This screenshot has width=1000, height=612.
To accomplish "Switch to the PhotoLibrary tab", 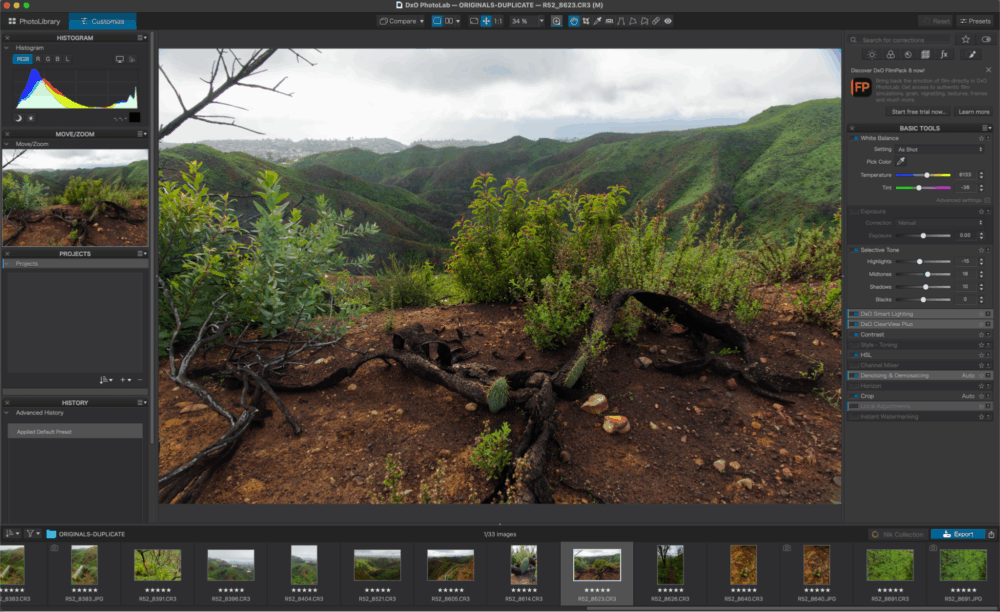I will pos(33,21).
